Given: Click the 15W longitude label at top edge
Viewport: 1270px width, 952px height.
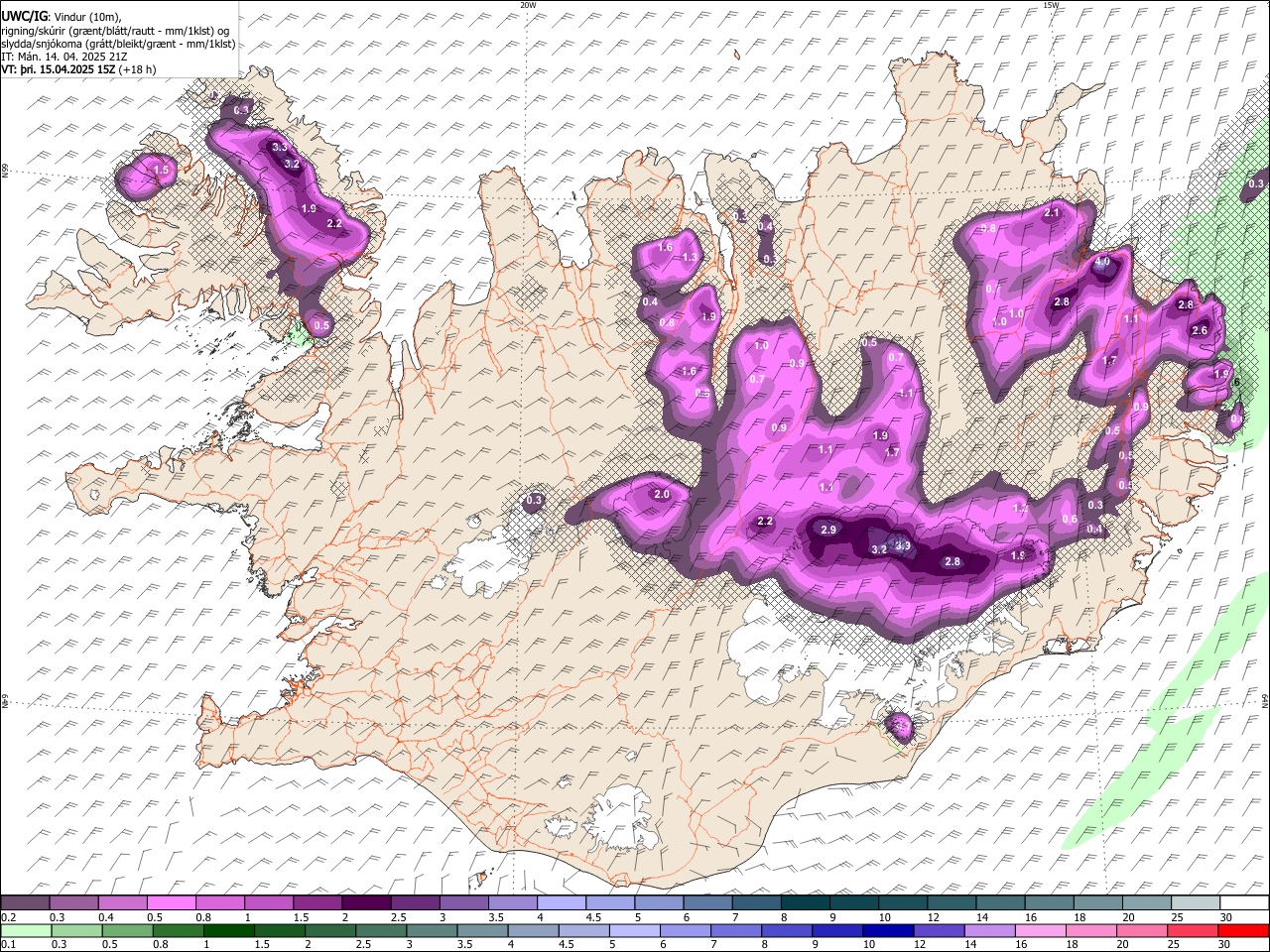Looking at the screenshot, I should [x=1051, y=5].
